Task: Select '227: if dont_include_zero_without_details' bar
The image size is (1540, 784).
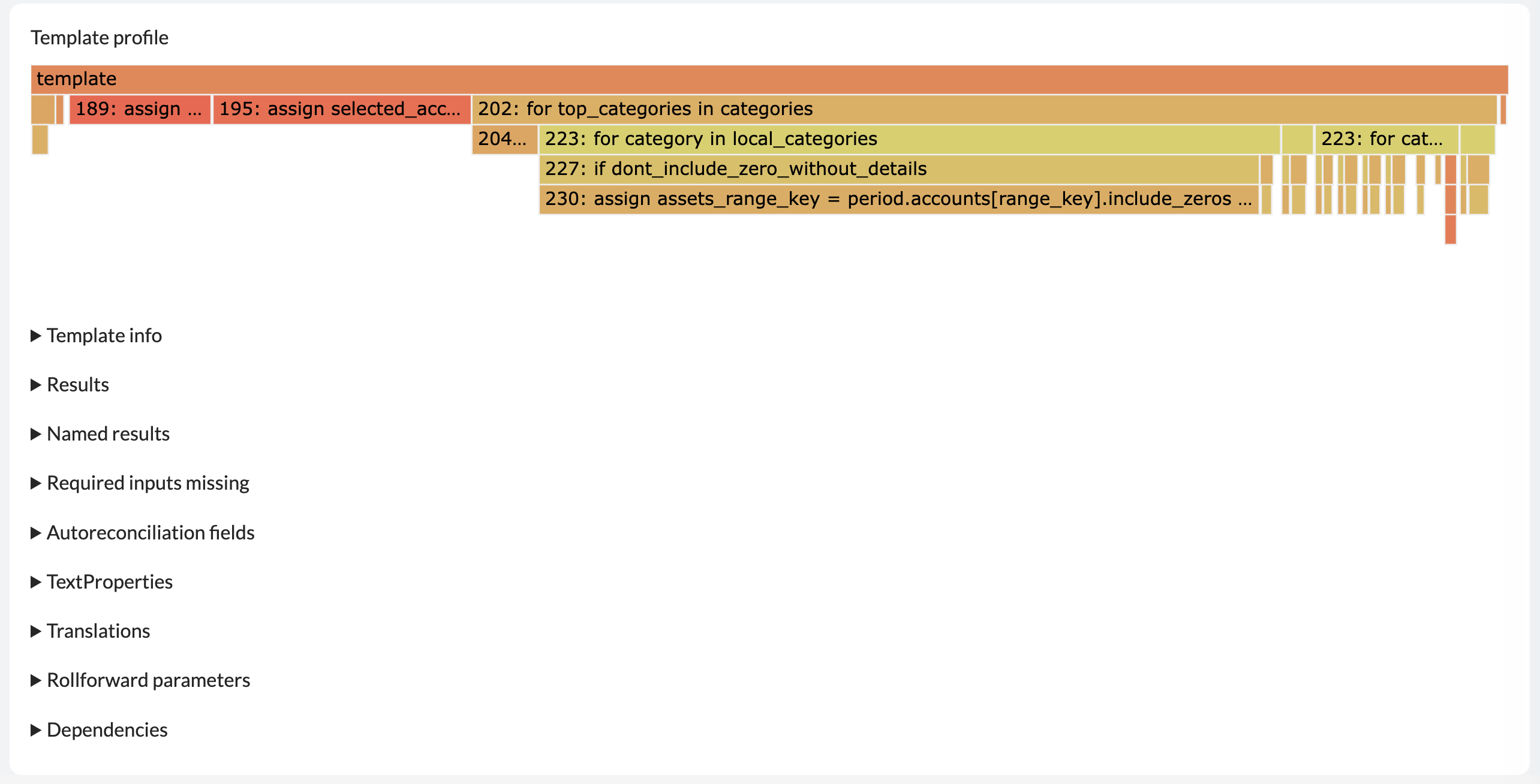Action: pos(899,169)
